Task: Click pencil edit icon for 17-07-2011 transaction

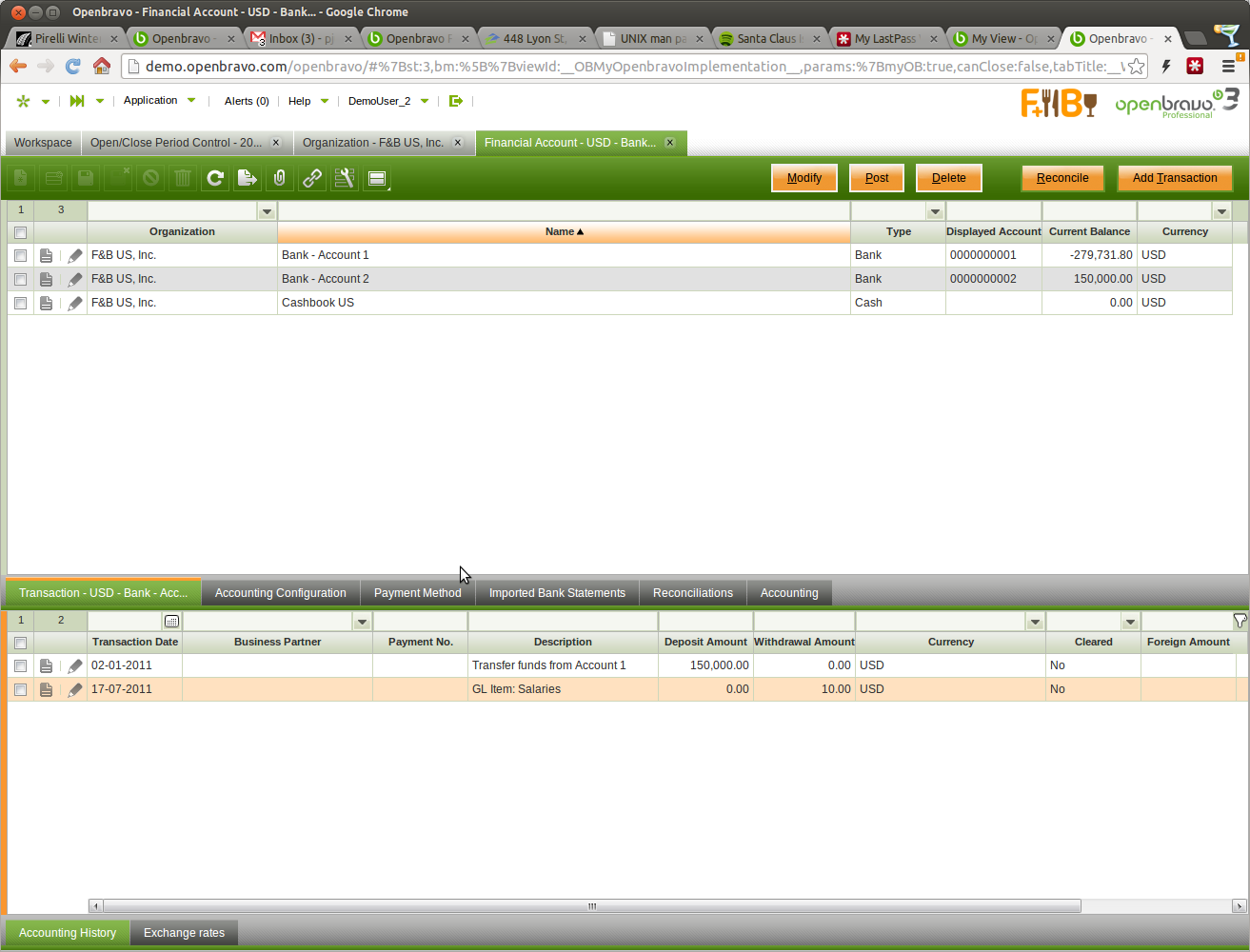Action: tap(75, 689)
